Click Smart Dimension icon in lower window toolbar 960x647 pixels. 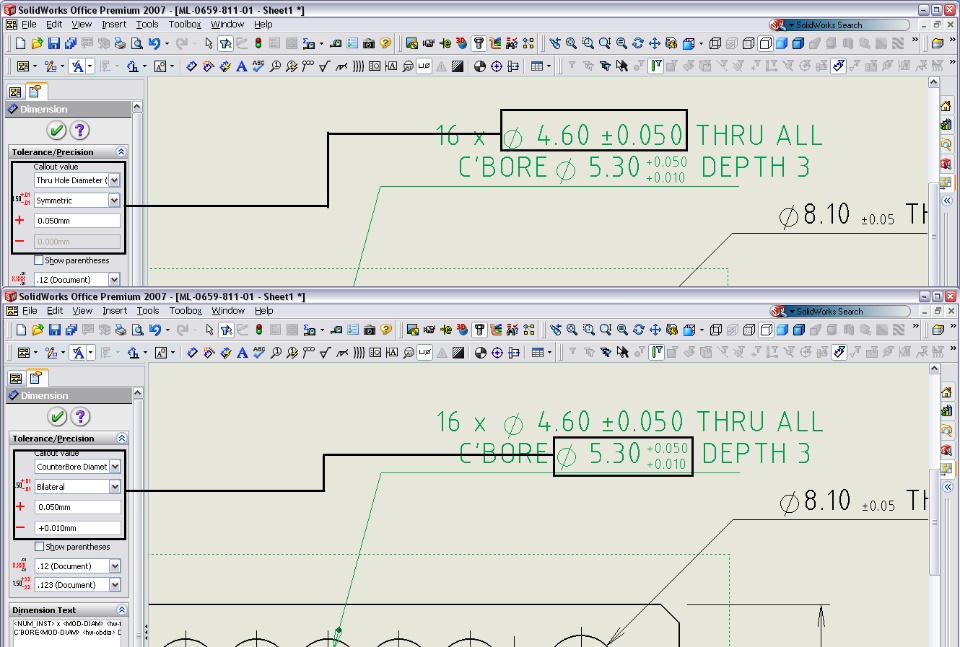click(x=192, y=353)
